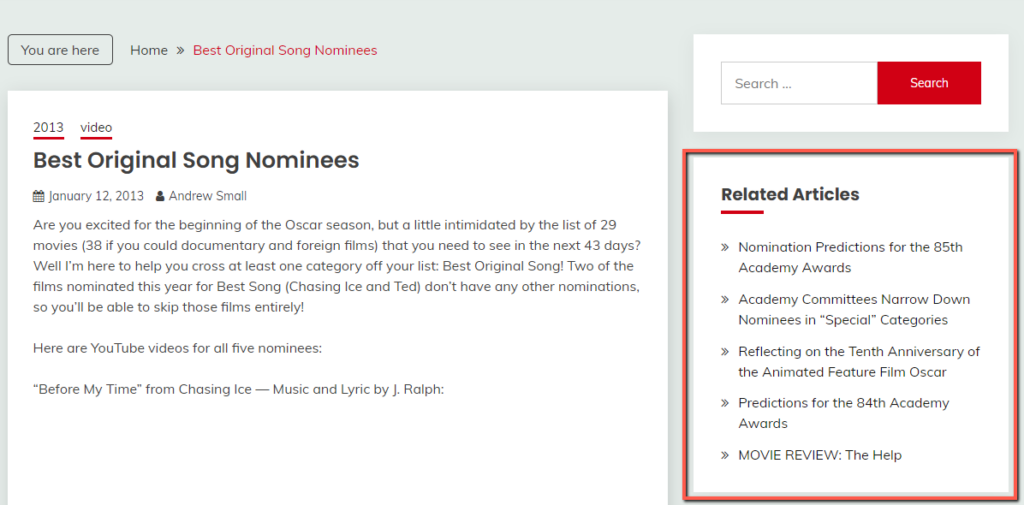
Task: Focus the Search text field
Action: [799, 83]
